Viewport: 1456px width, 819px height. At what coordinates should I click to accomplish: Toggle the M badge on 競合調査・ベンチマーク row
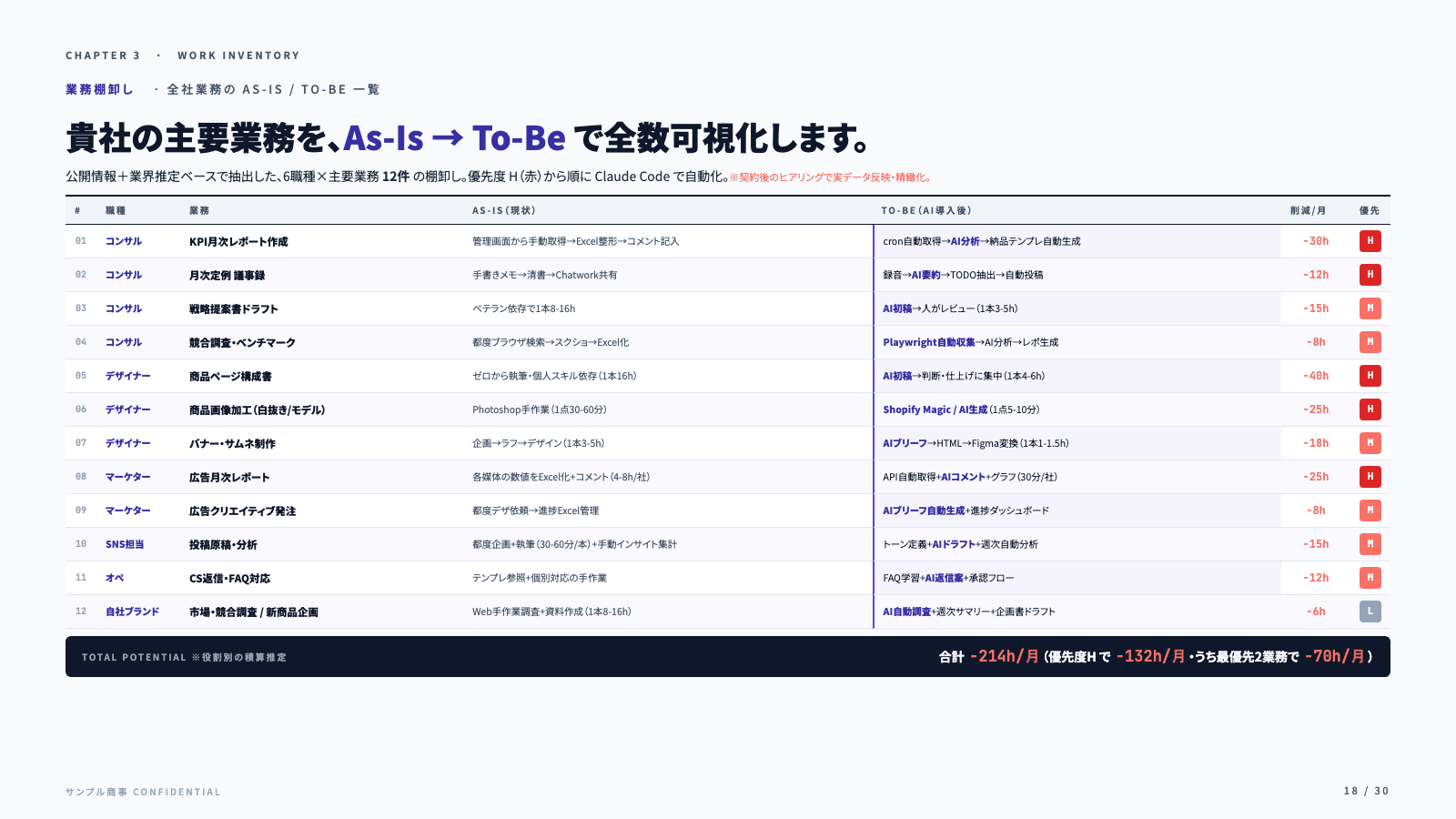click(1370, 342)
